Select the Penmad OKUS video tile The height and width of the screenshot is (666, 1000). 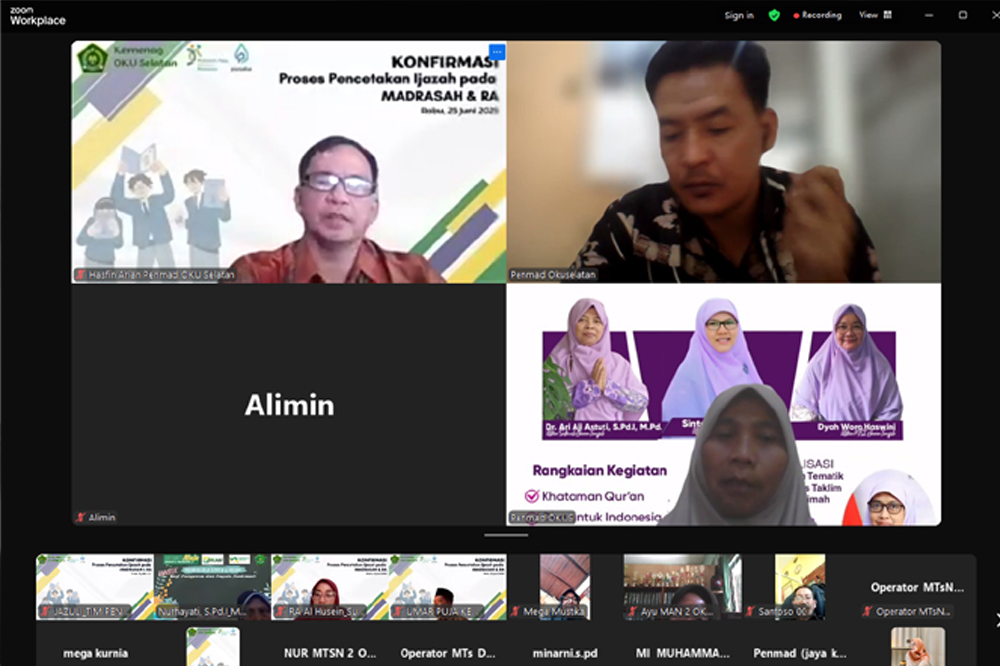pos(724,405)
